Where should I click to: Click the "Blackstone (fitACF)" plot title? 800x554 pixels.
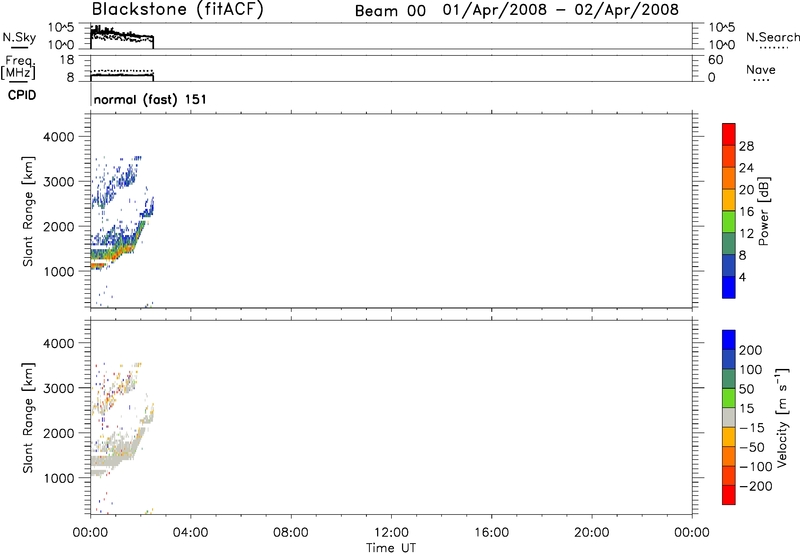[x=178, y=10]
